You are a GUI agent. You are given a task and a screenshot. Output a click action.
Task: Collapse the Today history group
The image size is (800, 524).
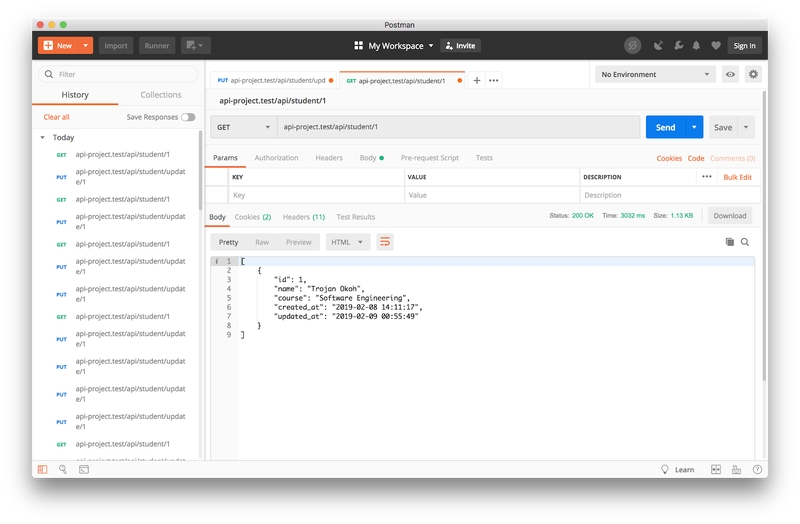[x=43, y=138]
